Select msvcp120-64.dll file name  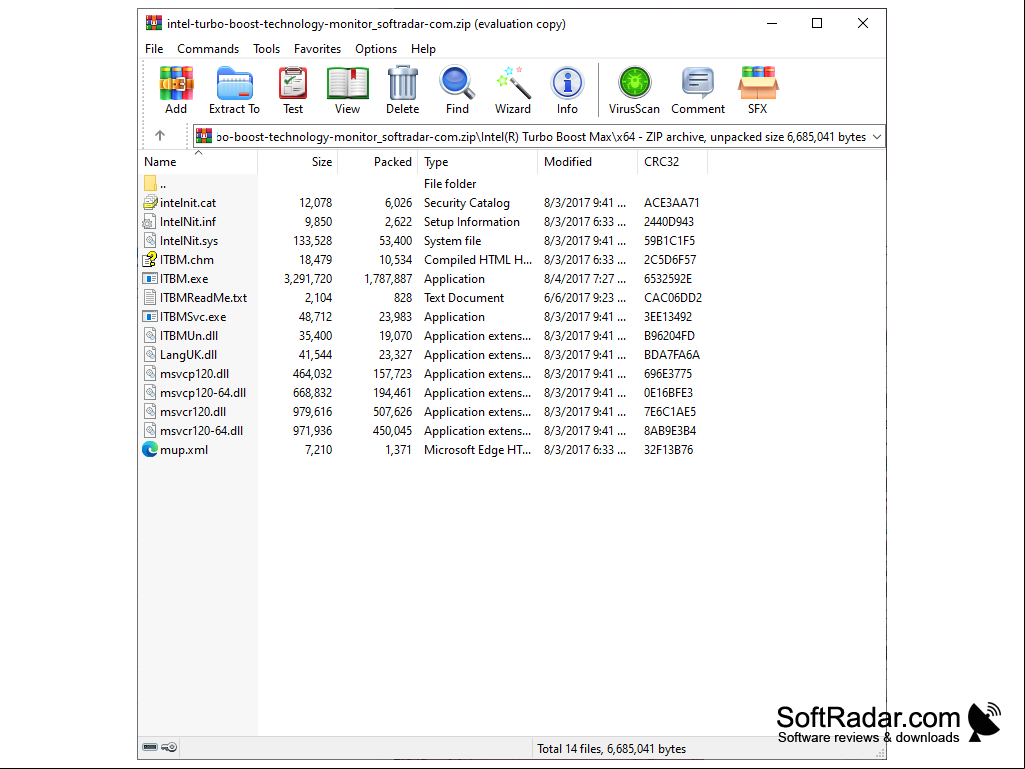click(203, 392)
